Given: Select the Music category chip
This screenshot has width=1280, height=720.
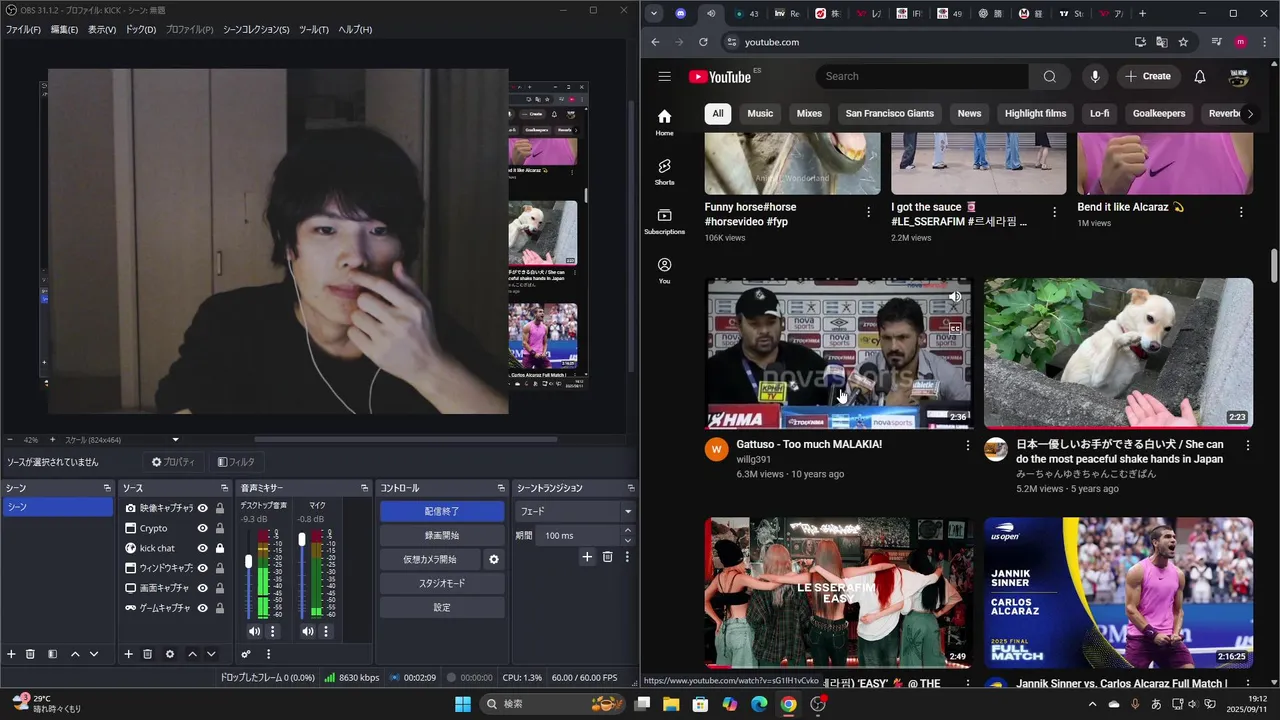Looking at the screenshot, I should tap(760, 114).
